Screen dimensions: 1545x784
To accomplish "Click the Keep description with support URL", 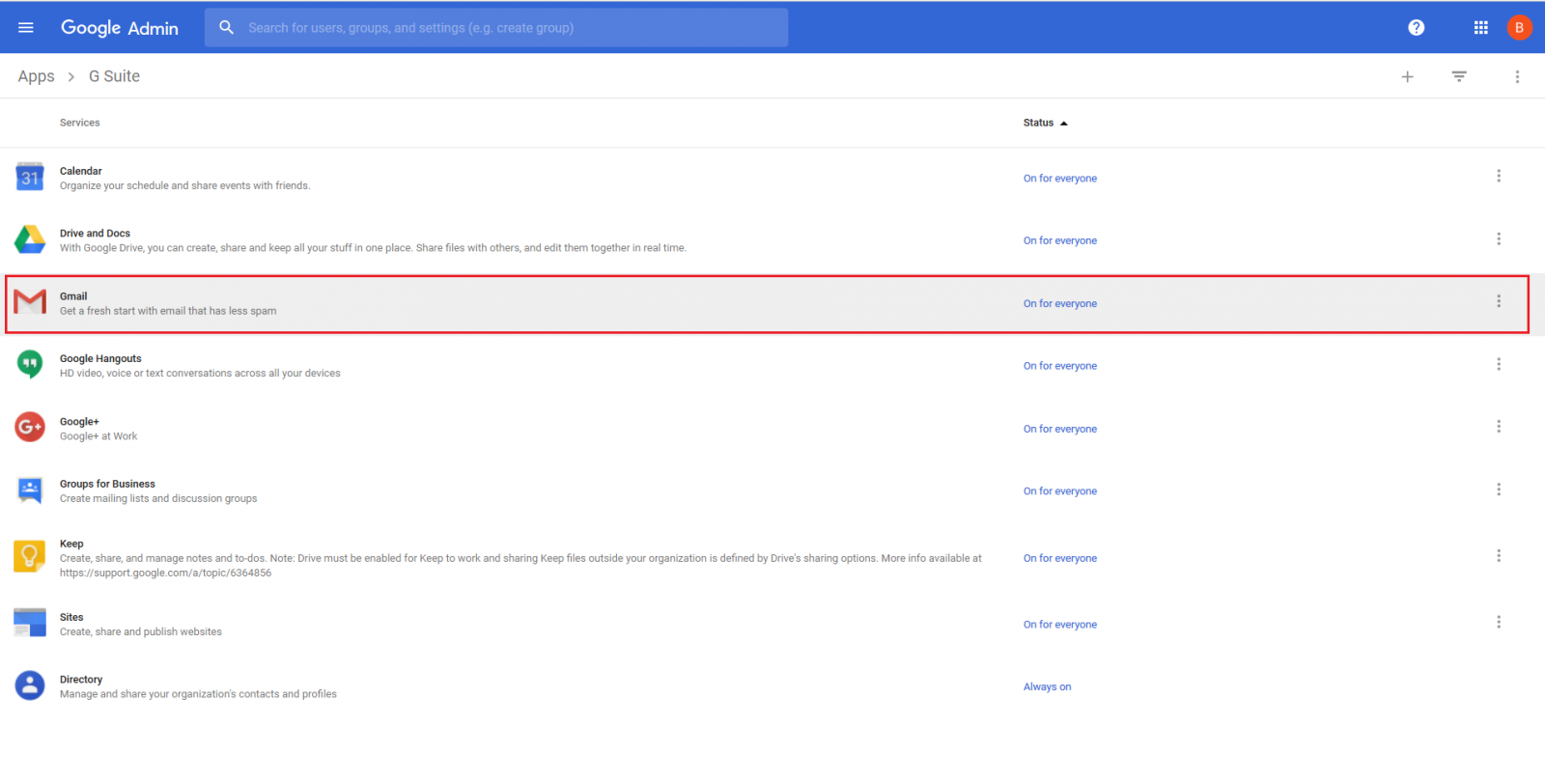I will (520, 566).
